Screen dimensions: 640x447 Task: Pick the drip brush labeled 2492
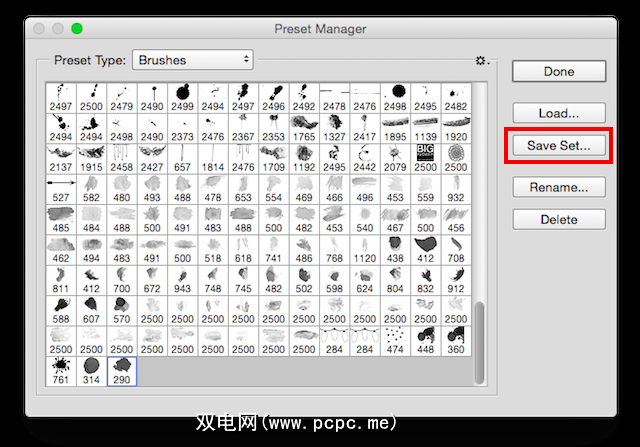coord(304,98)
